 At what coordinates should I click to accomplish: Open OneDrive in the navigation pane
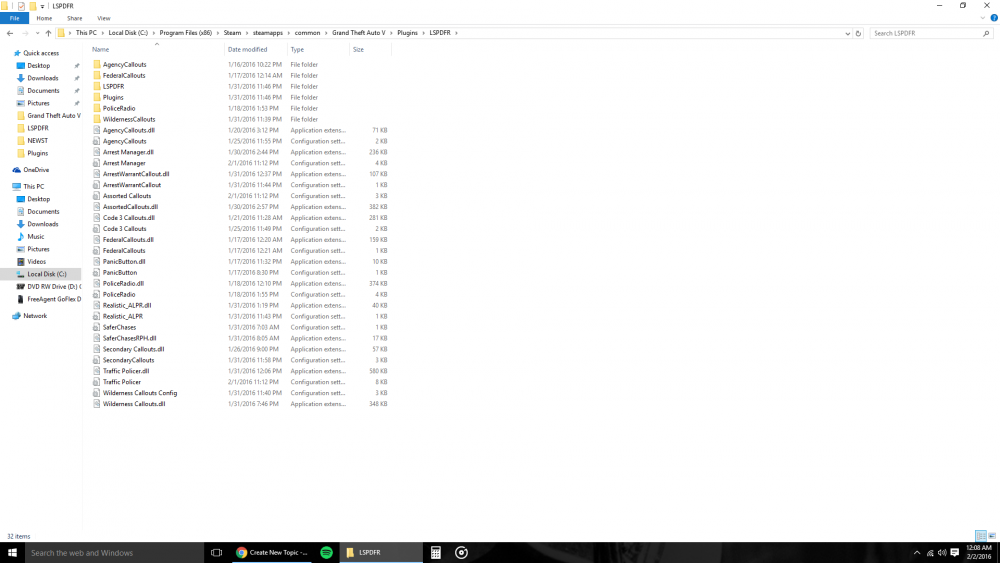[36, 170]
